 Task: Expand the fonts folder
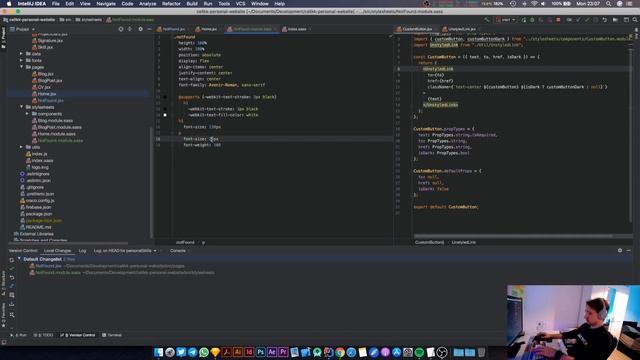21,60
